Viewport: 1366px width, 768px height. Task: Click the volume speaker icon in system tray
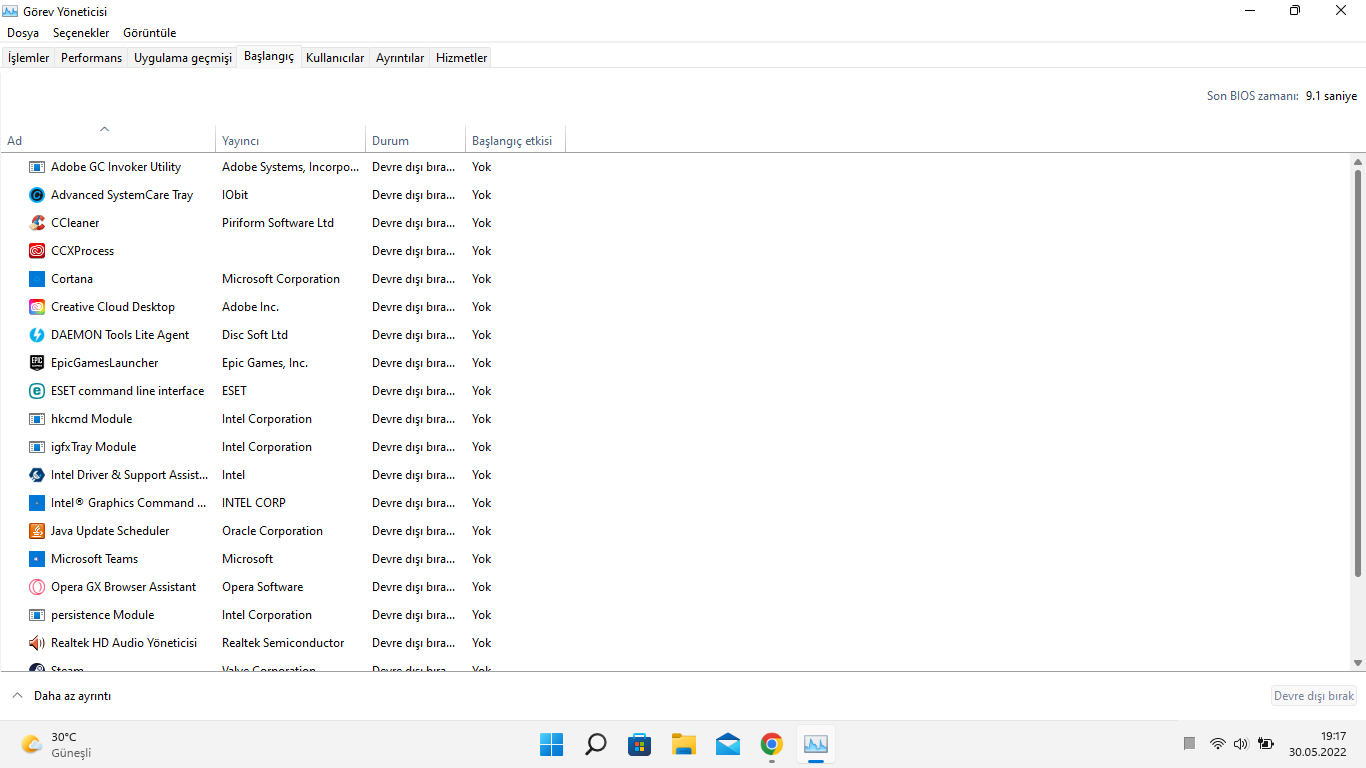pyautogui.click(x=1241, y=744)
